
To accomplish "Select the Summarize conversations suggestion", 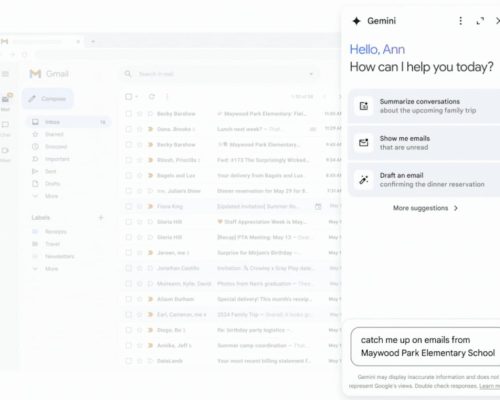I will click(424, 106).
